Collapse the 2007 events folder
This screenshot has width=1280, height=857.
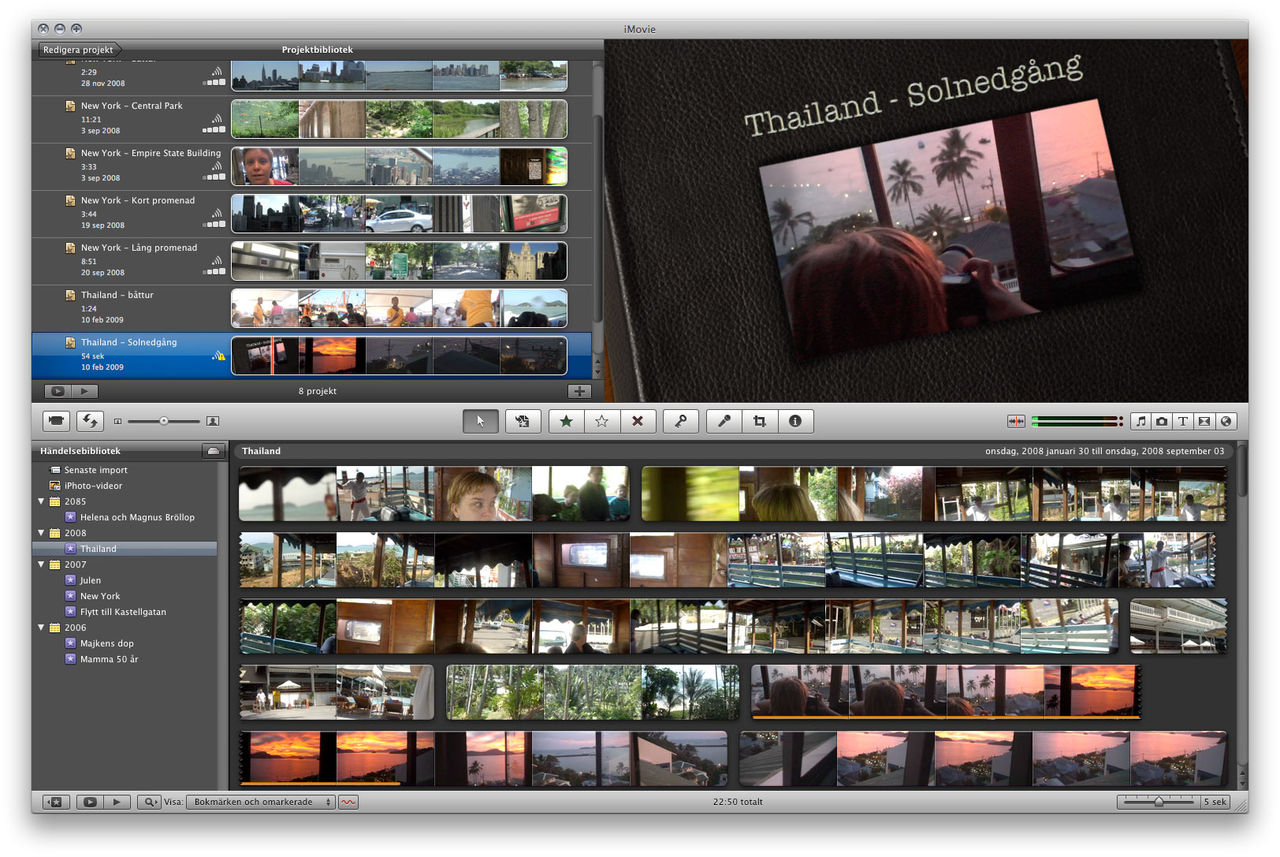(40, 564)
